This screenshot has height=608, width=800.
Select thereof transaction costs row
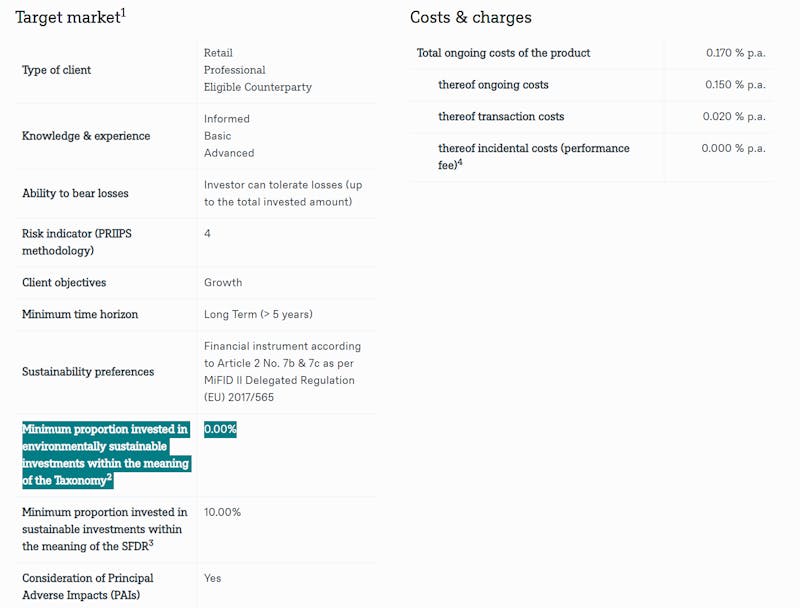pyautogui.click(x=592, y=116)
